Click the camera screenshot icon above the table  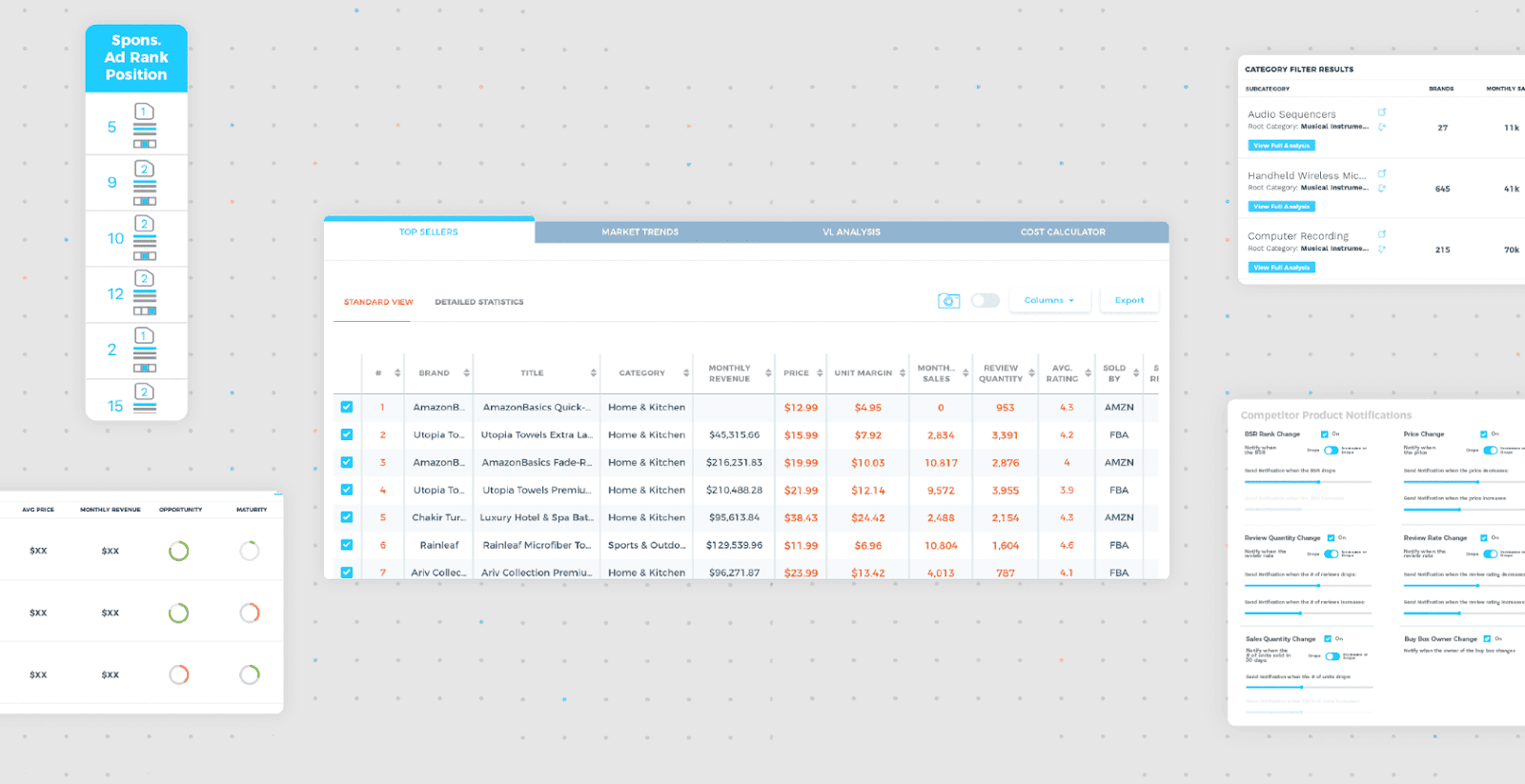tap(948, 301)
